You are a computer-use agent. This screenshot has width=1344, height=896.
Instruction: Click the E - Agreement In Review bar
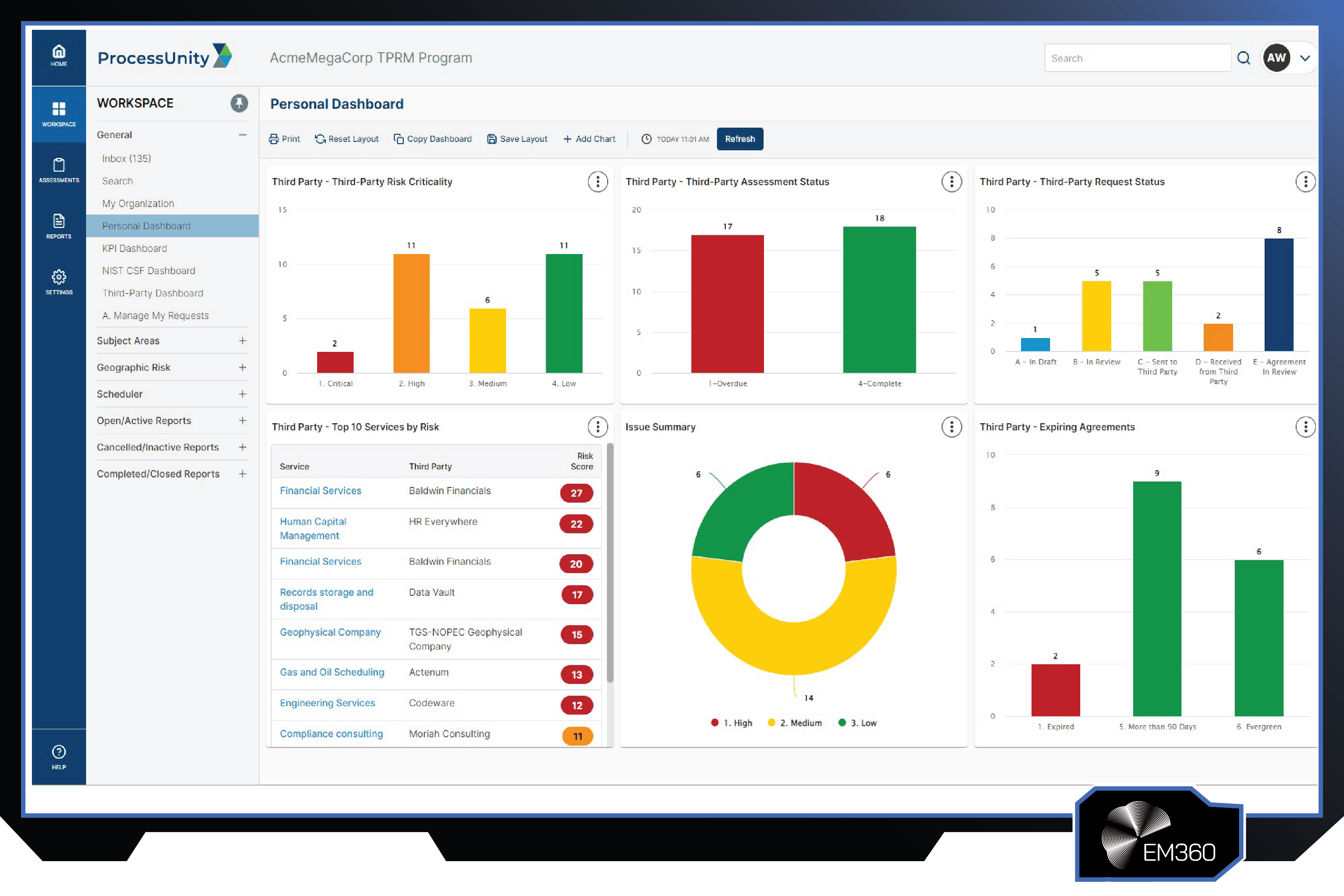1279,295
